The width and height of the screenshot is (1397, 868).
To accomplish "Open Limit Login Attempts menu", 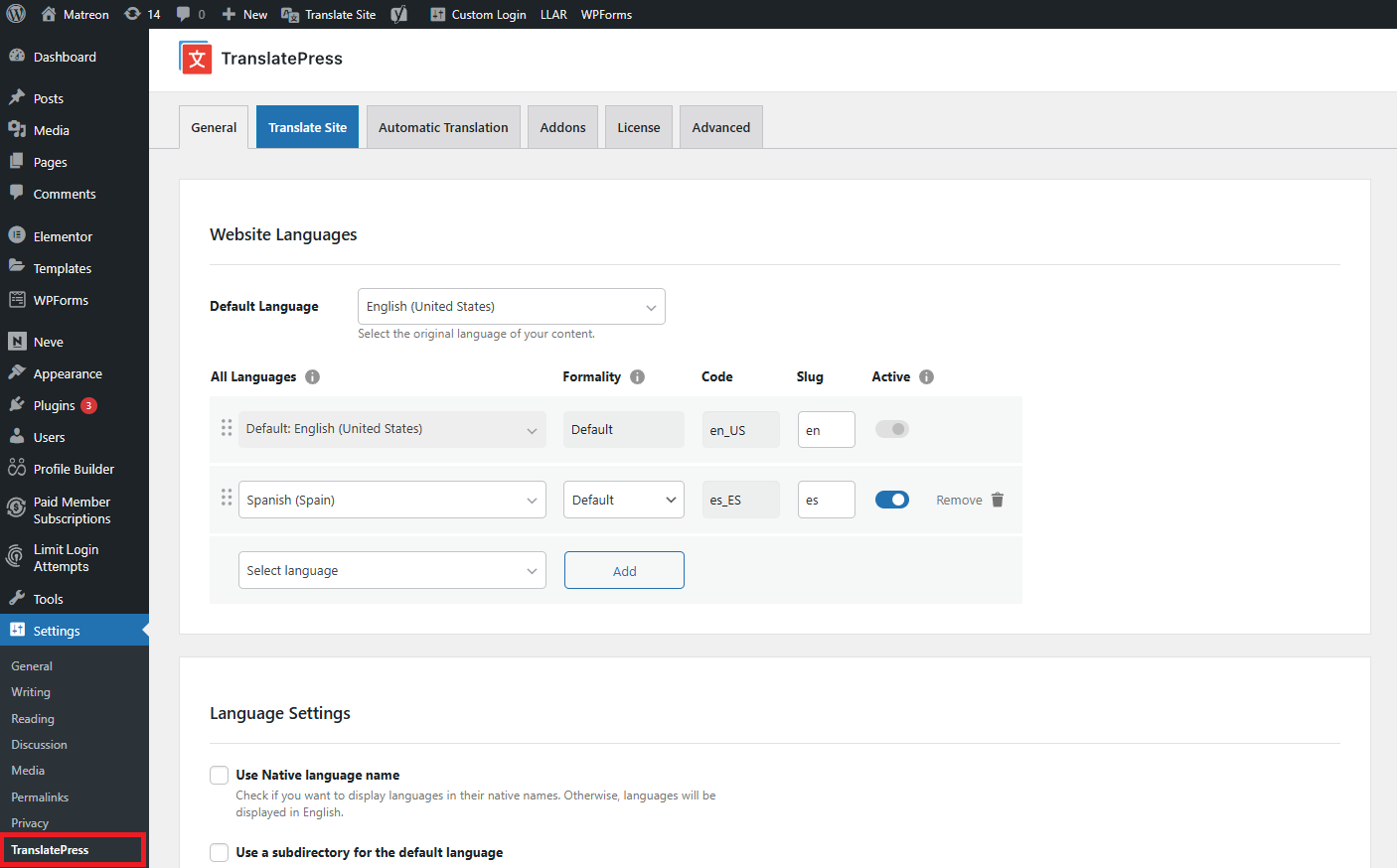I will pos(75,558).
